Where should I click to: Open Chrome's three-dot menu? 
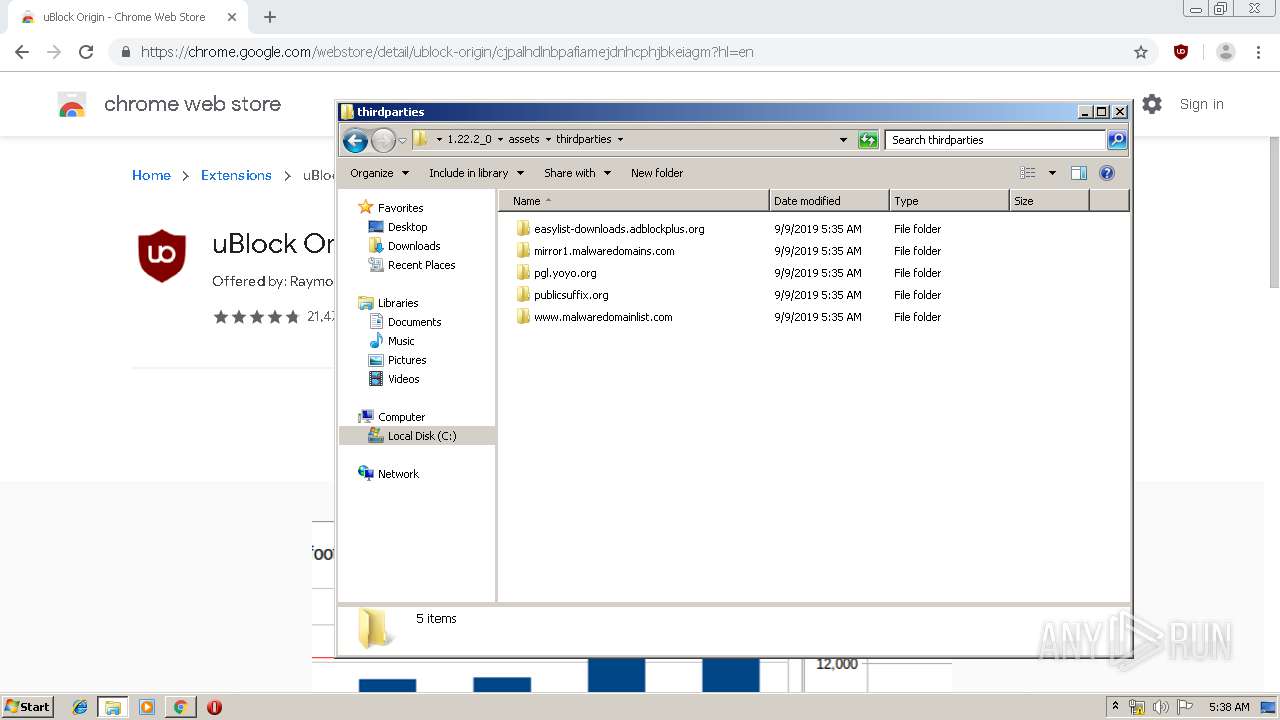(1258, 52)
